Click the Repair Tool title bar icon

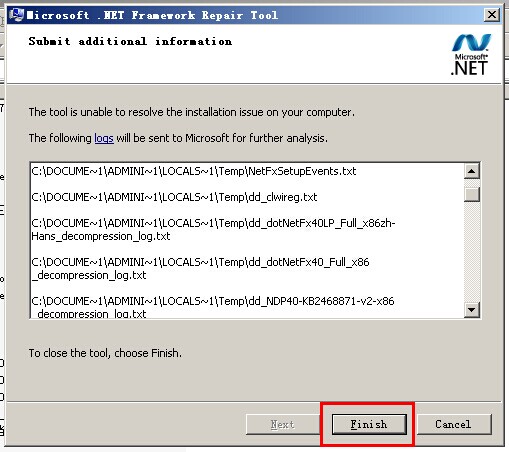pos(17,15)
